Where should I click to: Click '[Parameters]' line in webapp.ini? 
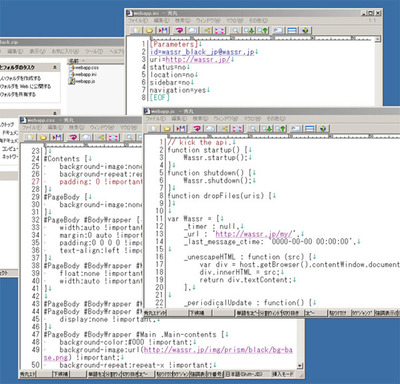coord(174,44)
